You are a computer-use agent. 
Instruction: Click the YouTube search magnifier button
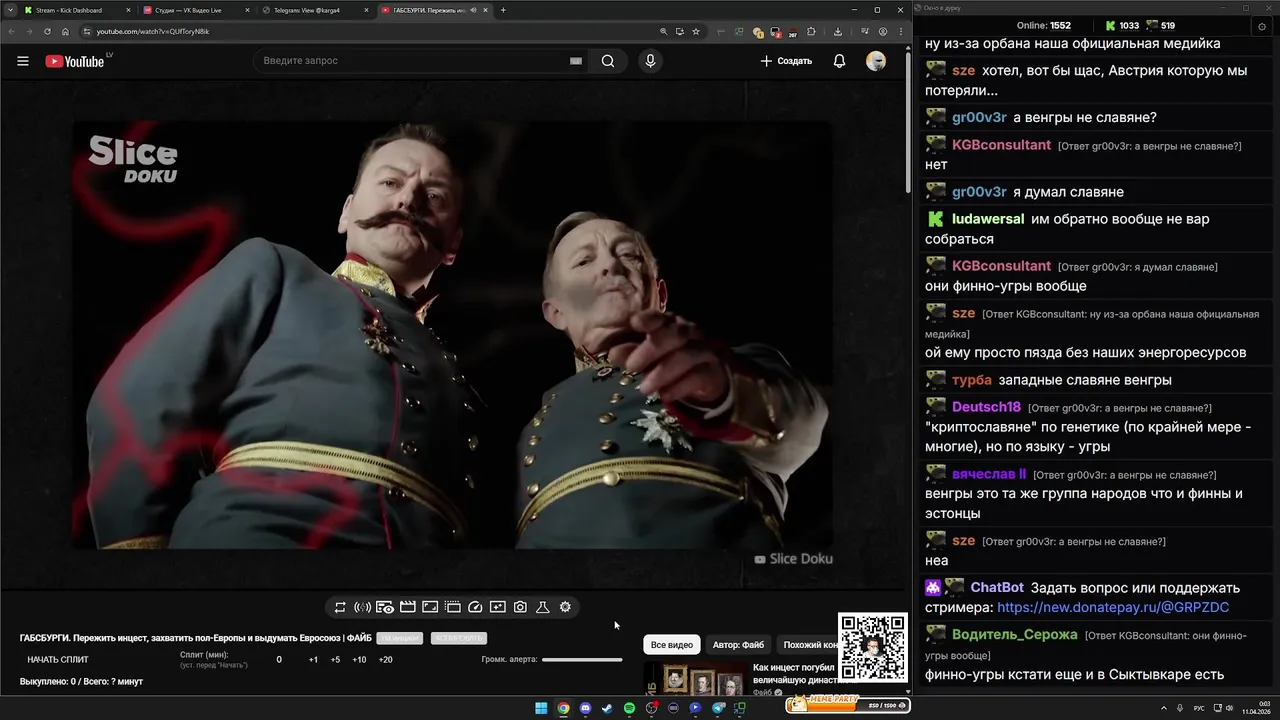pos(608,61)
